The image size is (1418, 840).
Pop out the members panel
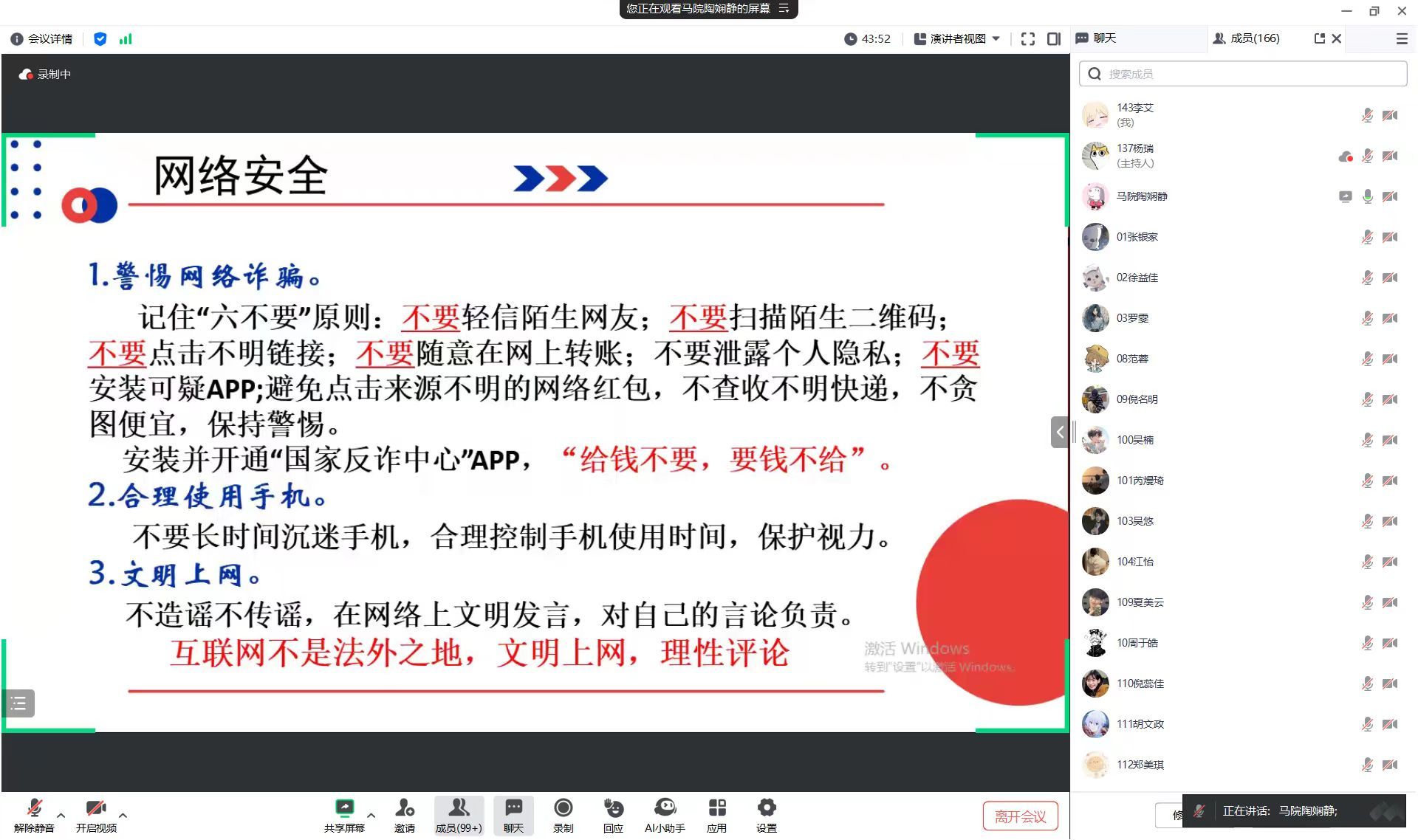coord(1319,38)
